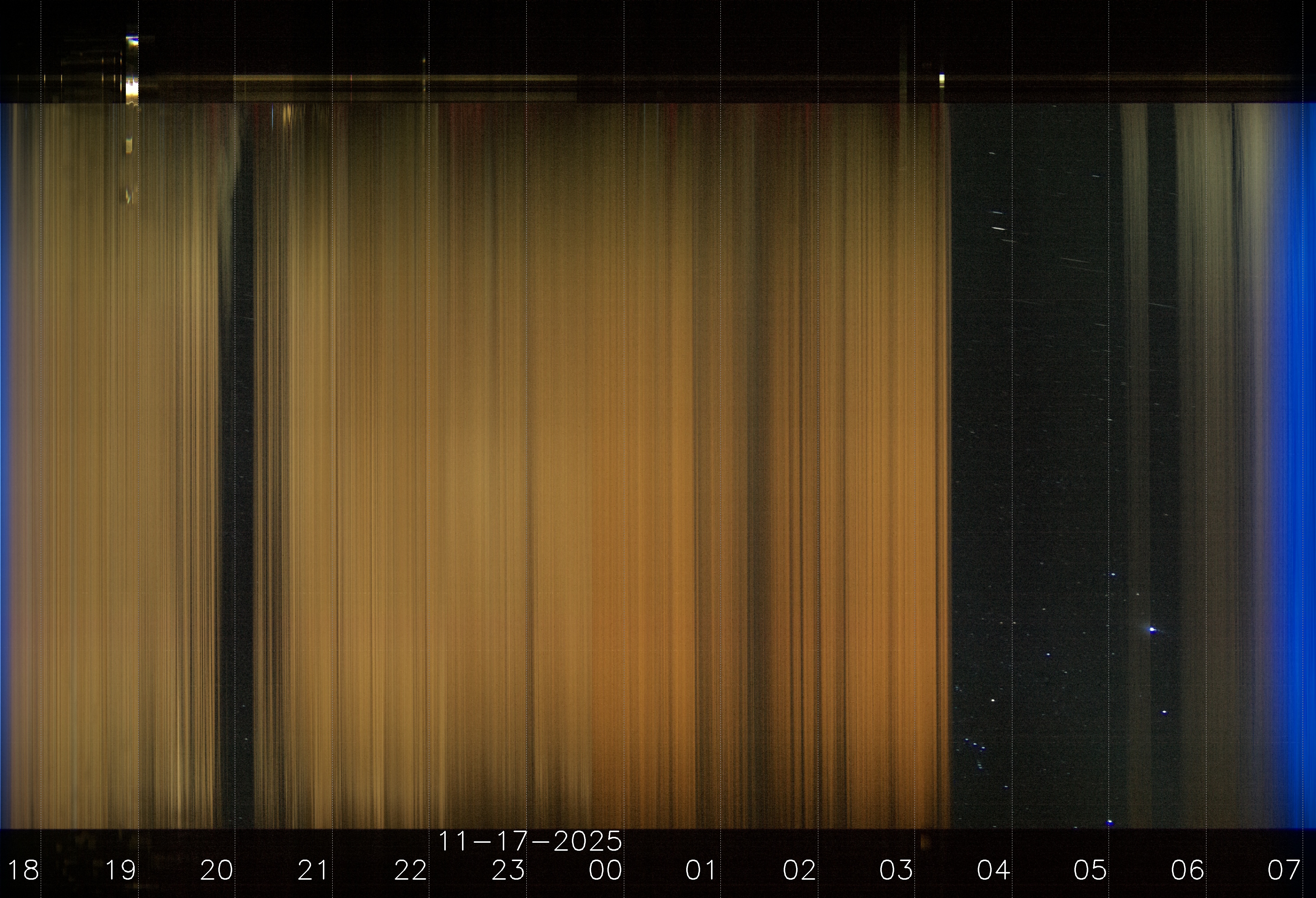The image size is (1316, 898).
Task: Click the bright white spot above 03:30
Action: [x=942, y=79]
